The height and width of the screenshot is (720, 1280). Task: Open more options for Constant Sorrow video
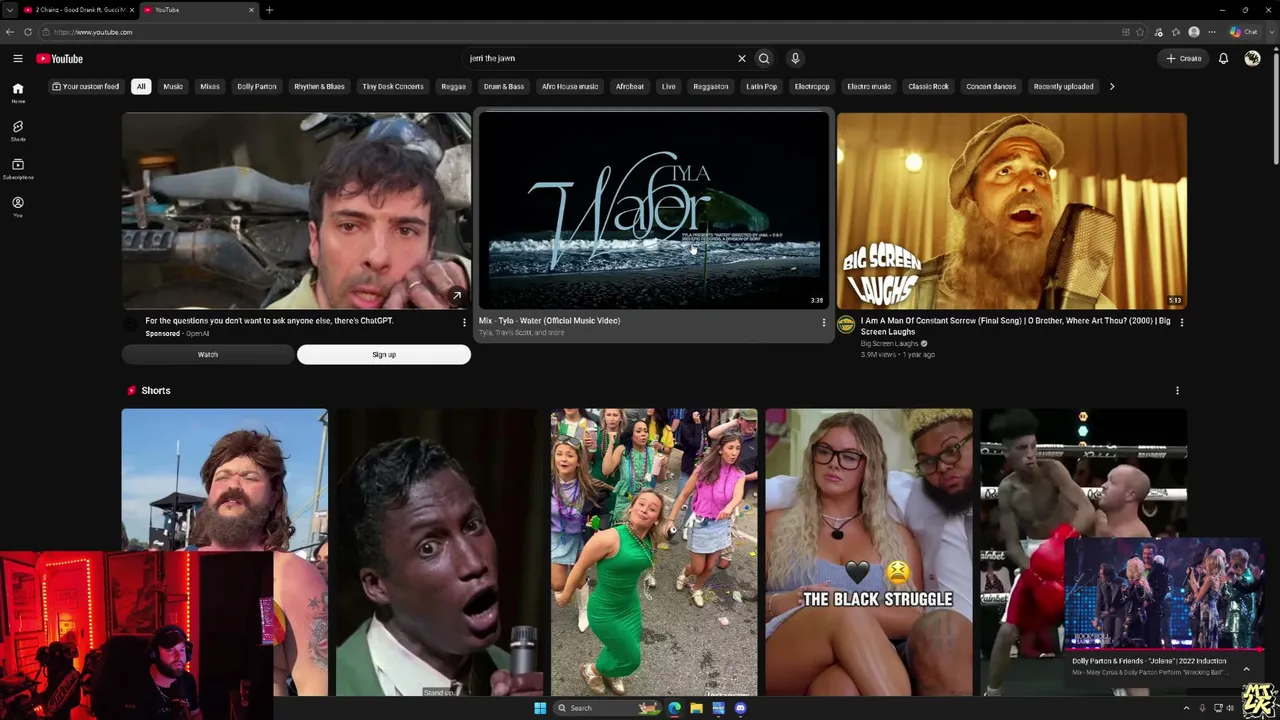(x=1182, y=323)
